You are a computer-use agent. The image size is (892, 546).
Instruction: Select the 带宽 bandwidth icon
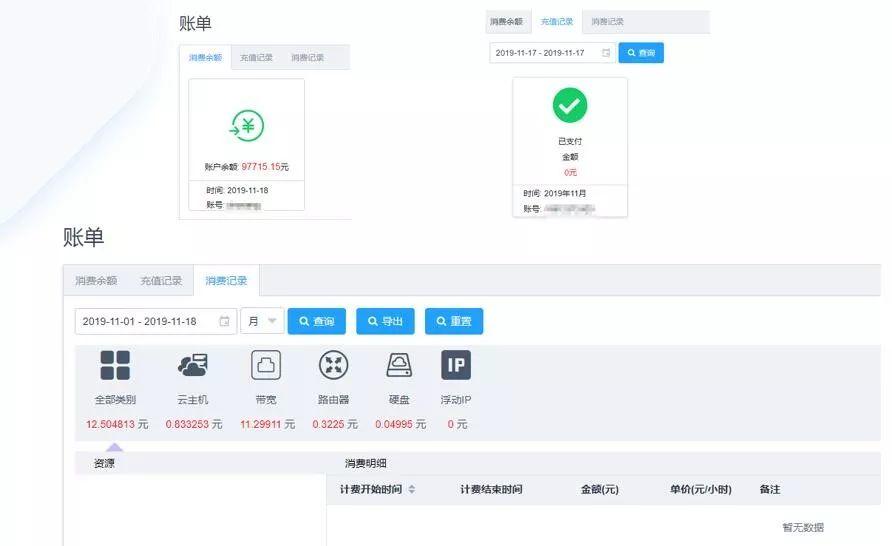pos(266,365)
